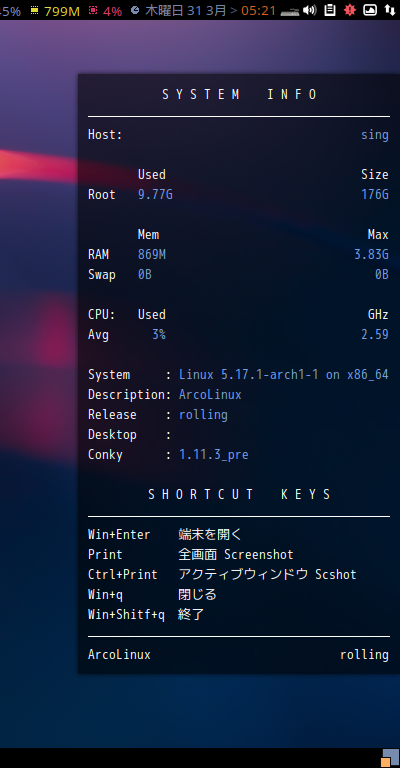400x768 pixels.
Task: Open the picture frame tray icon
Action: pyautogui.click(x=370, y=9)
